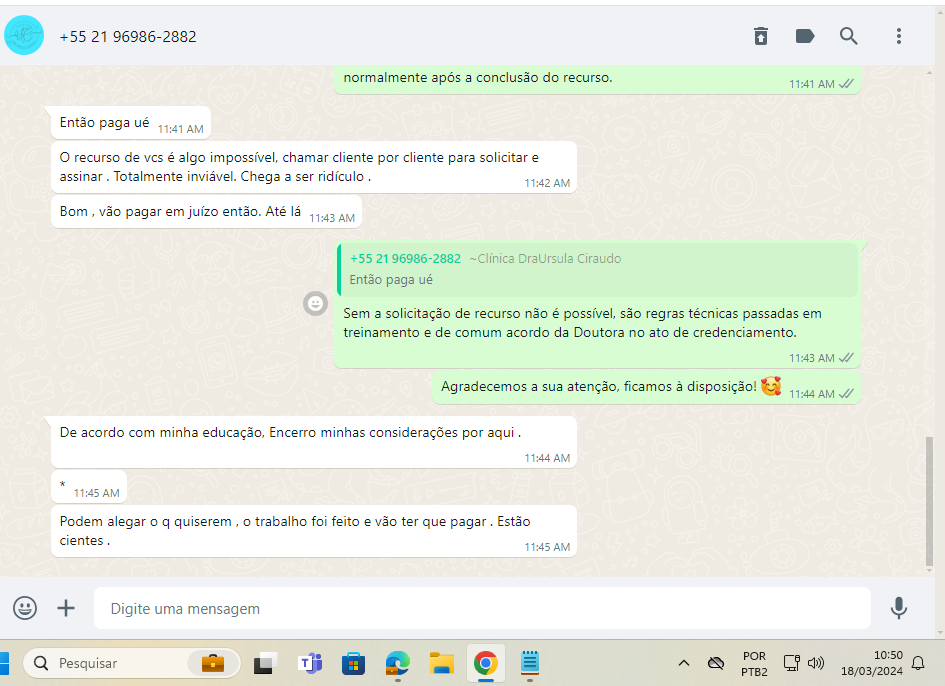Click the quoted sender number +55 21 96986-2882
This screenshot has height=686, width=945.
[x=405, y=259]
